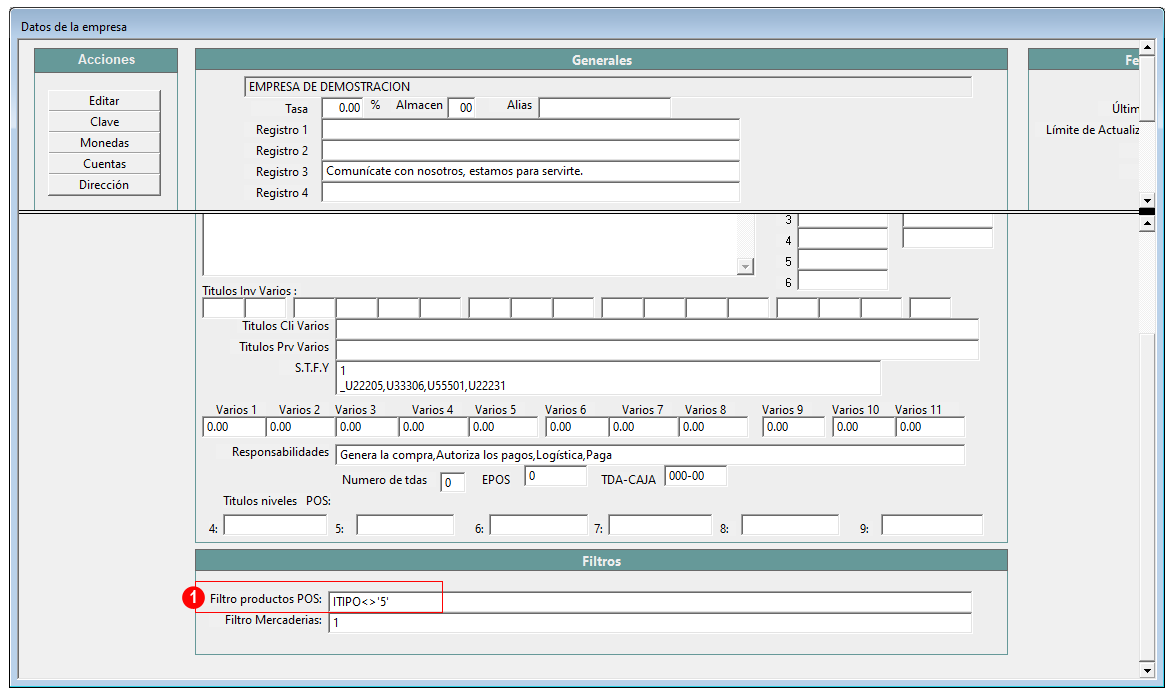Click the bottom pane scrollbar up arrow
The width and height of the screenshot is (1176, 698).
tap(1146, 225)
